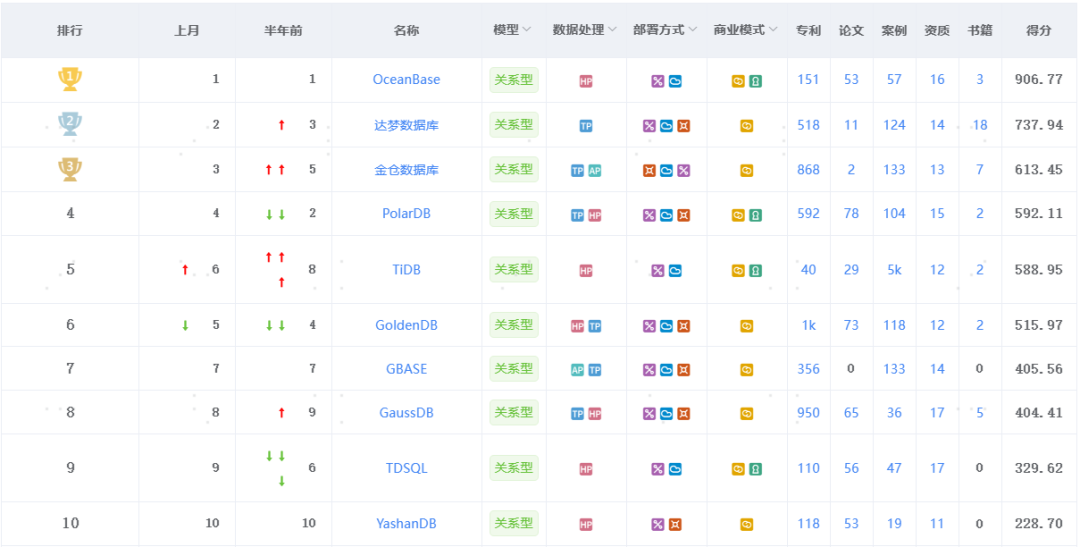Open the 数据处理 column filter dropdown
Image resolution: width=1080 pixels, height=547 pixels.
coord(612,30)
